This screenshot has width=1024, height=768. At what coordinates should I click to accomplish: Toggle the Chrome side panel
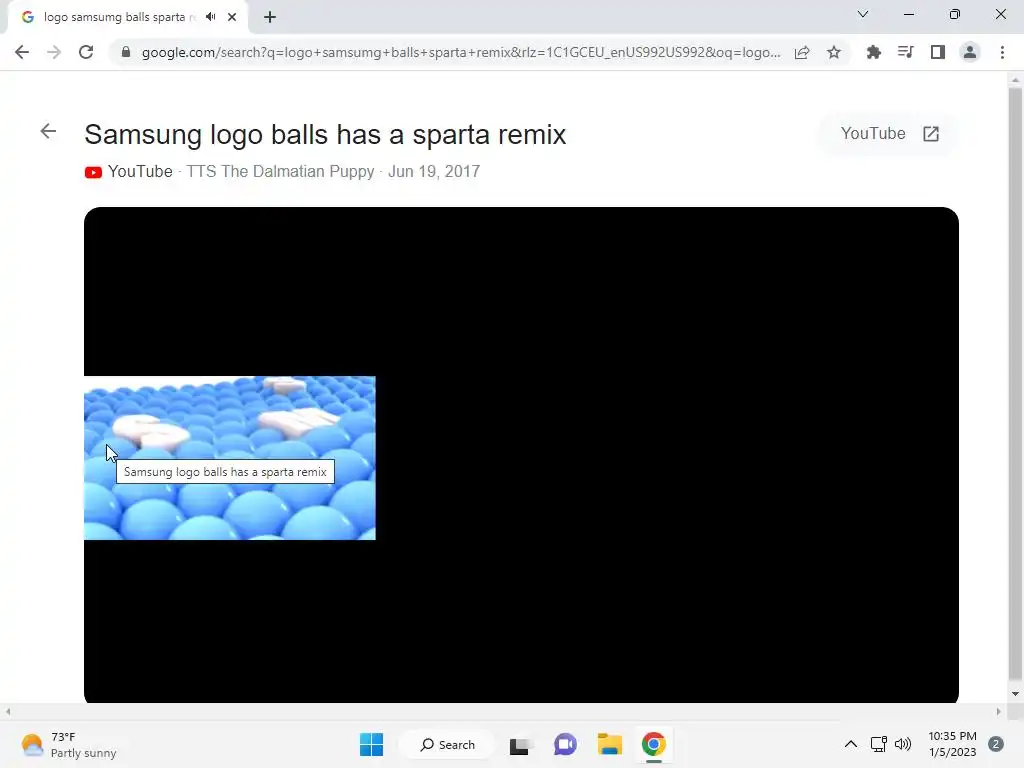[938, 52]
